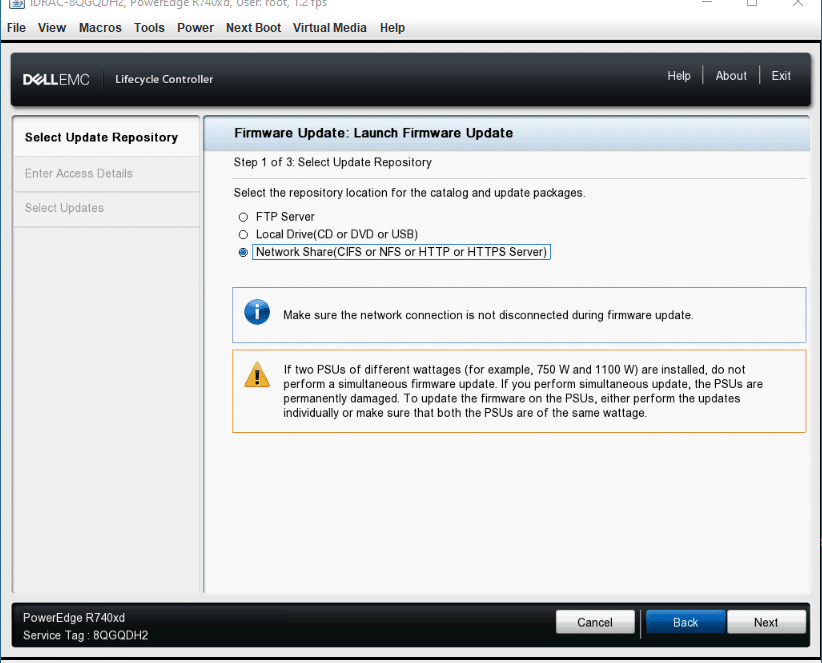822x663 pixels.
Task: Open the View menu
Action: (52, 28)
